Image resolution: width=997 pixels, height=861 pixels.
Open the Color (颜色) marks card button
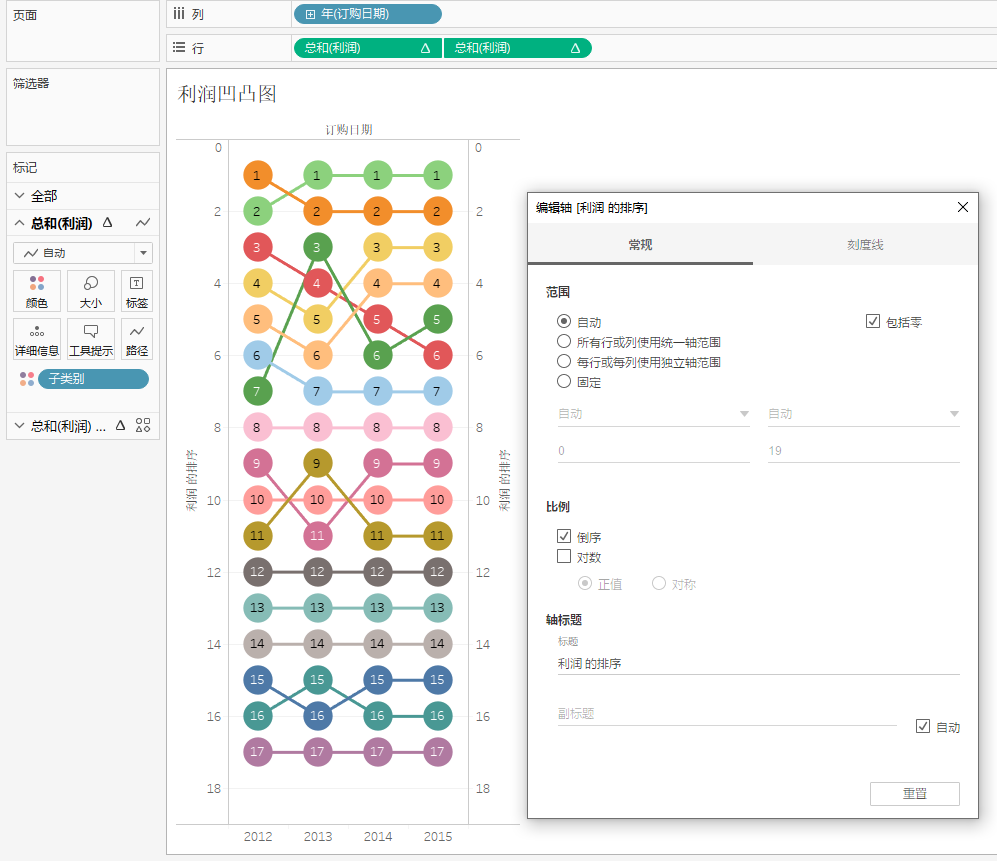[37, 291]
